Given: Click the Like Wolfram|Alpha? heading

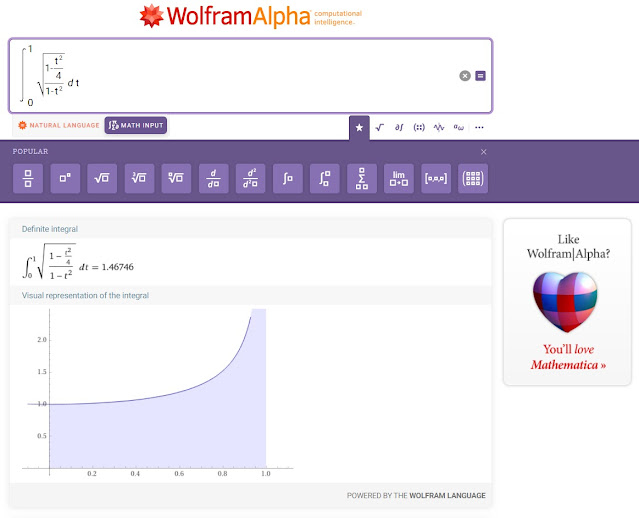Looking at the screenshot, I should tap(568, 247).
